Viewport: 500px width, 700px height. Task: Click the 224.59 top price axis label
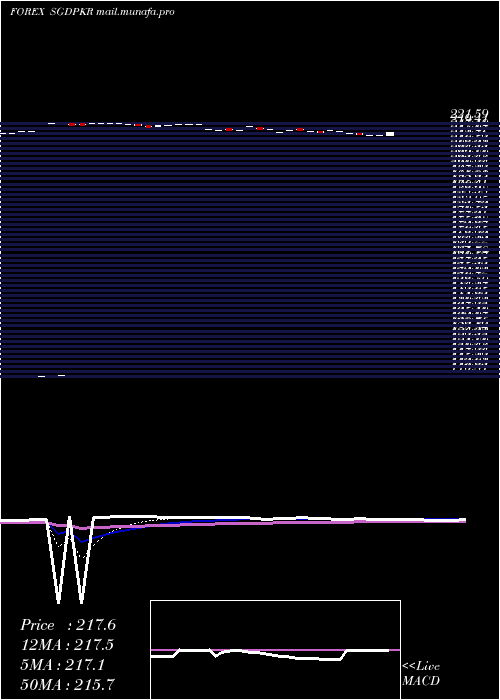point(468,114)
